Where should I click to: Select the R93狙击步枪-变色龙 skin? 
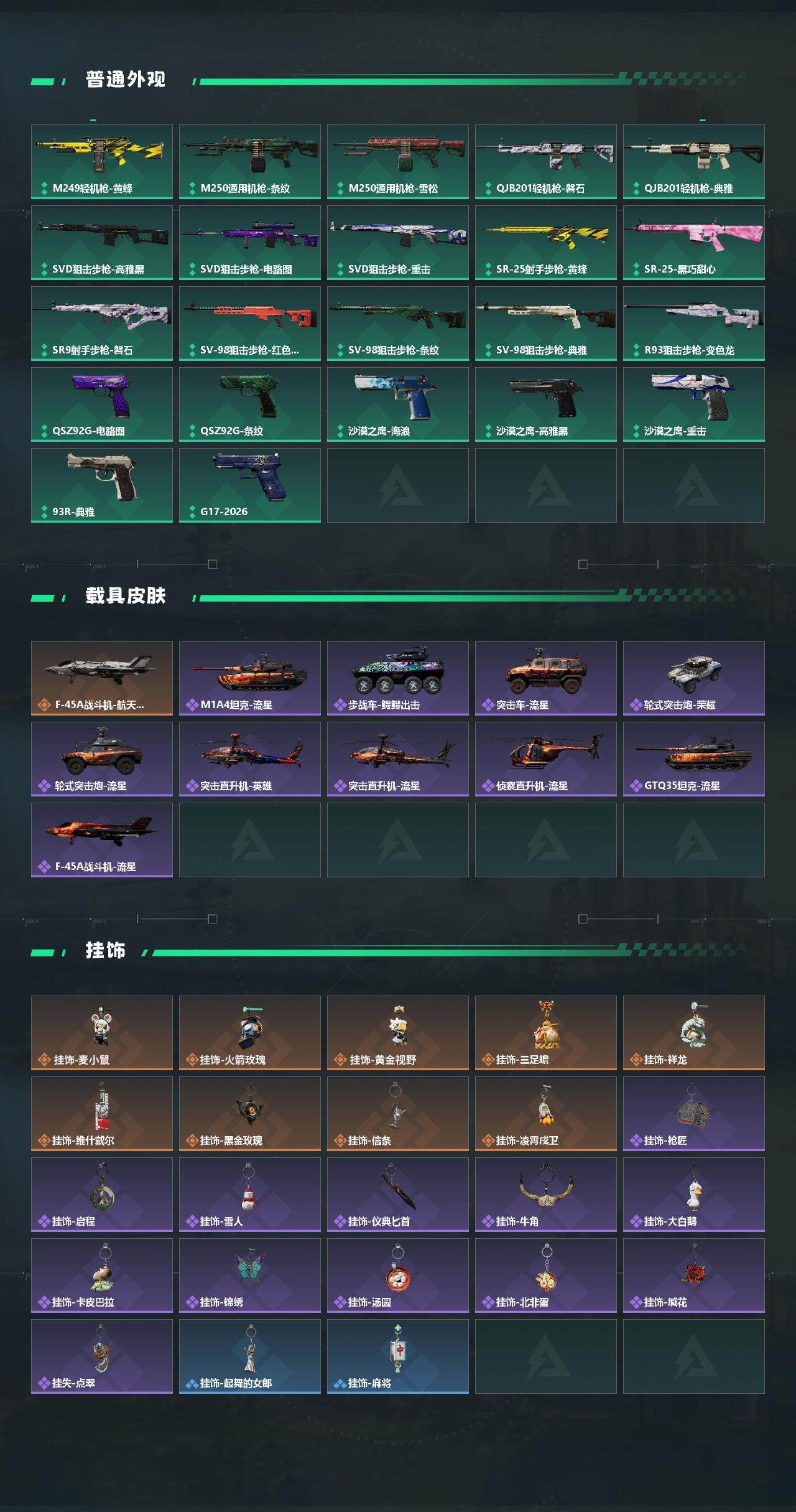click(x=694, y=324)
